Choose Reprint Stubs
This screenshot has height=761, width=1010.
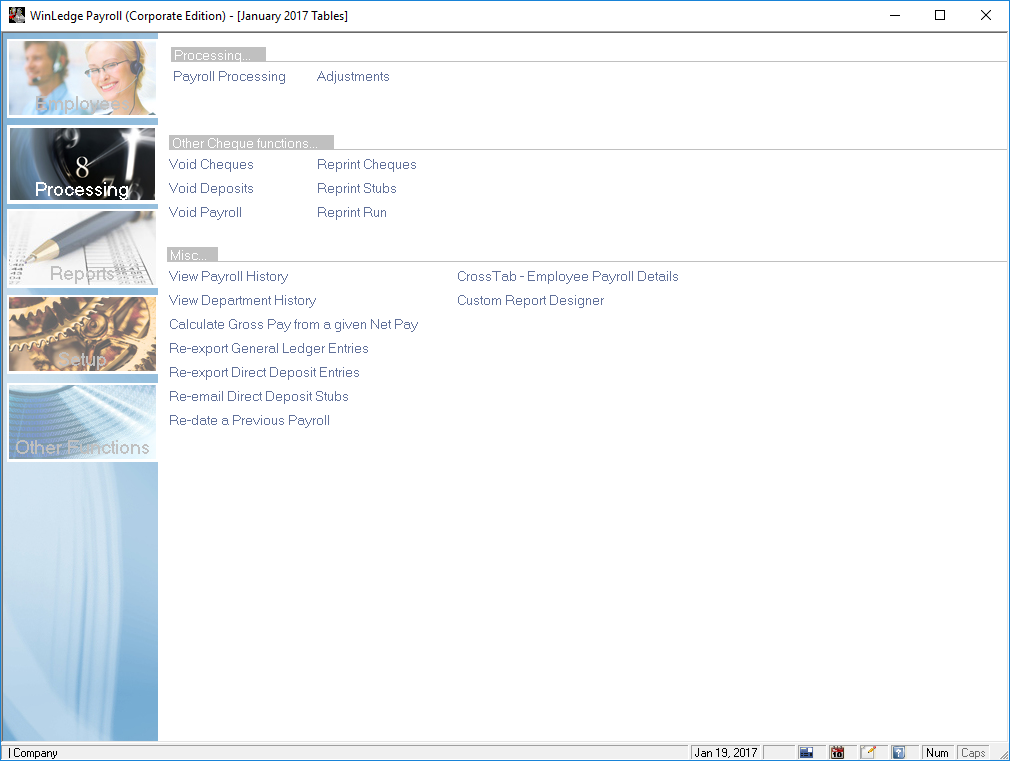click(x=356, y=189)
